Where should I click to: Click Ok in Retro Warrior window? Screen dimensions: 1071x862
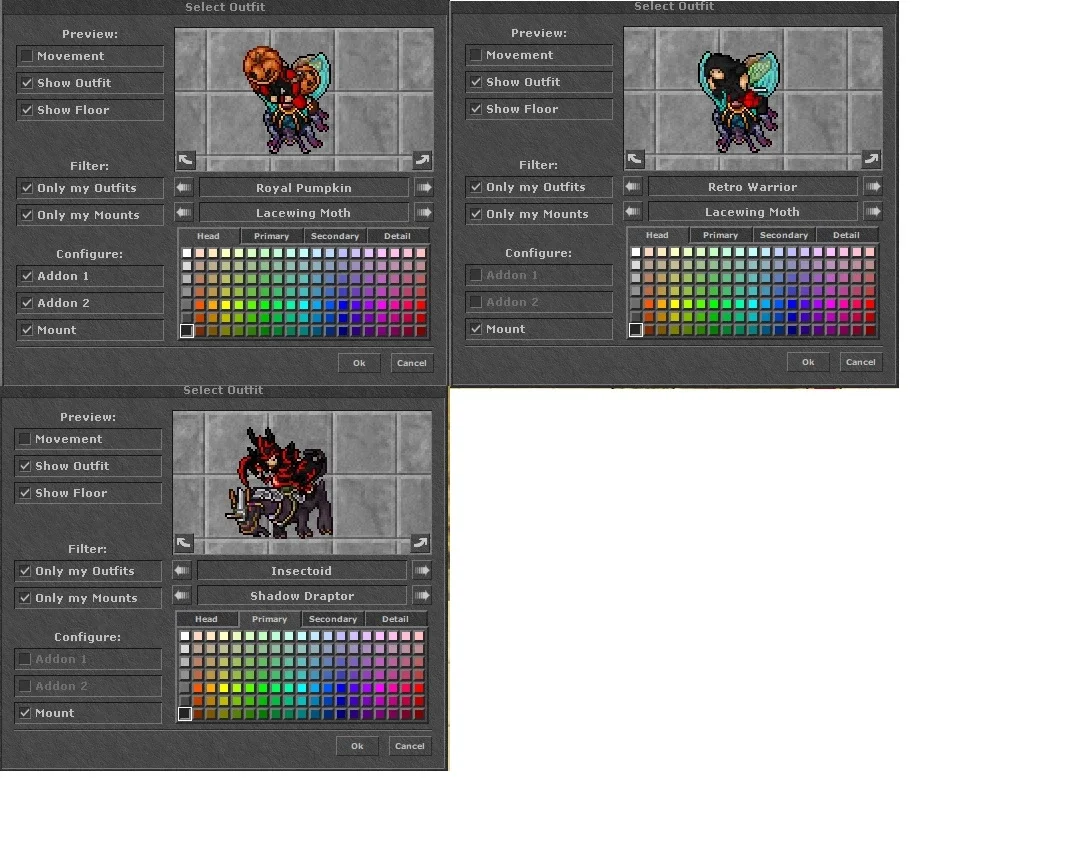(808, 362)
